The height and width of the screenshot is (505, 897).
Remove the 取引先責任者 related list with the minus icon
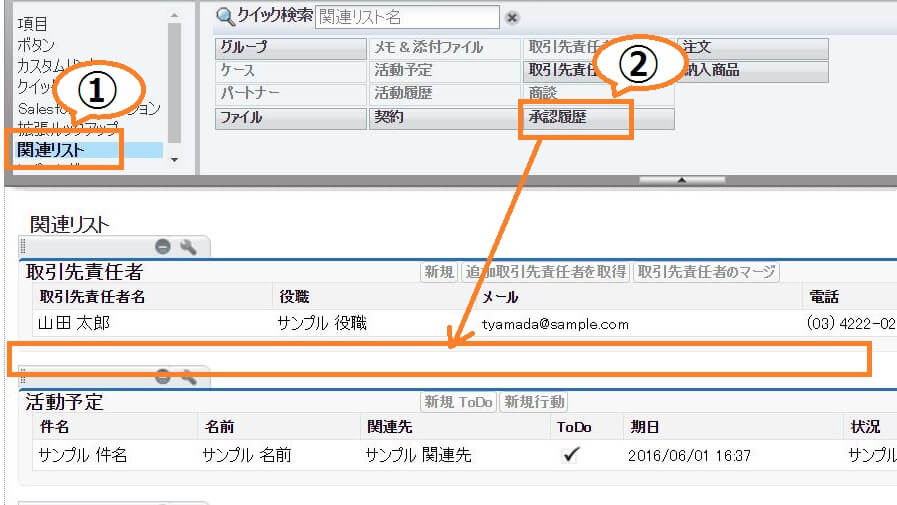[x=162, y=246]
